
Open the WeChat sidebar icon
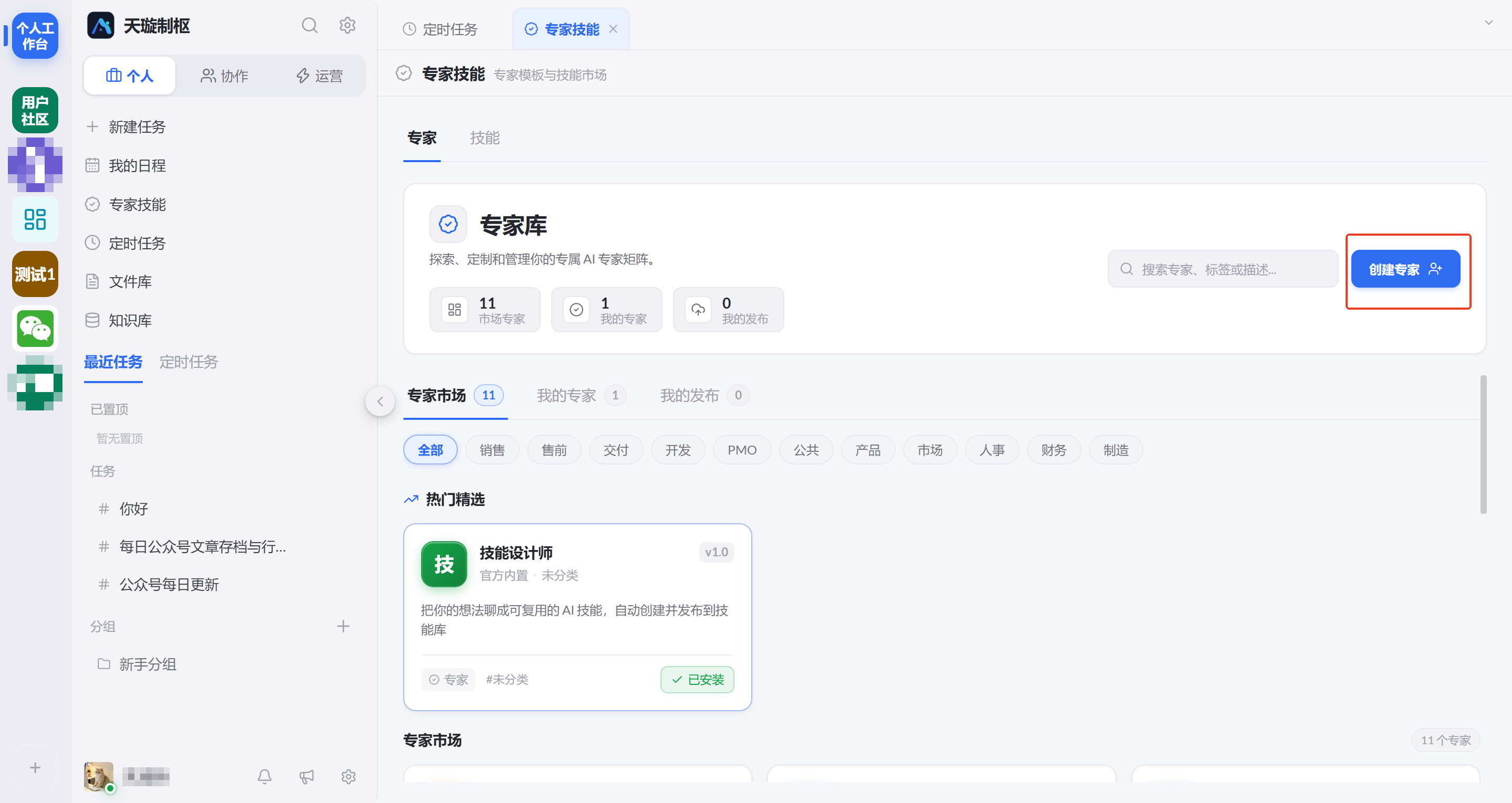35,329
